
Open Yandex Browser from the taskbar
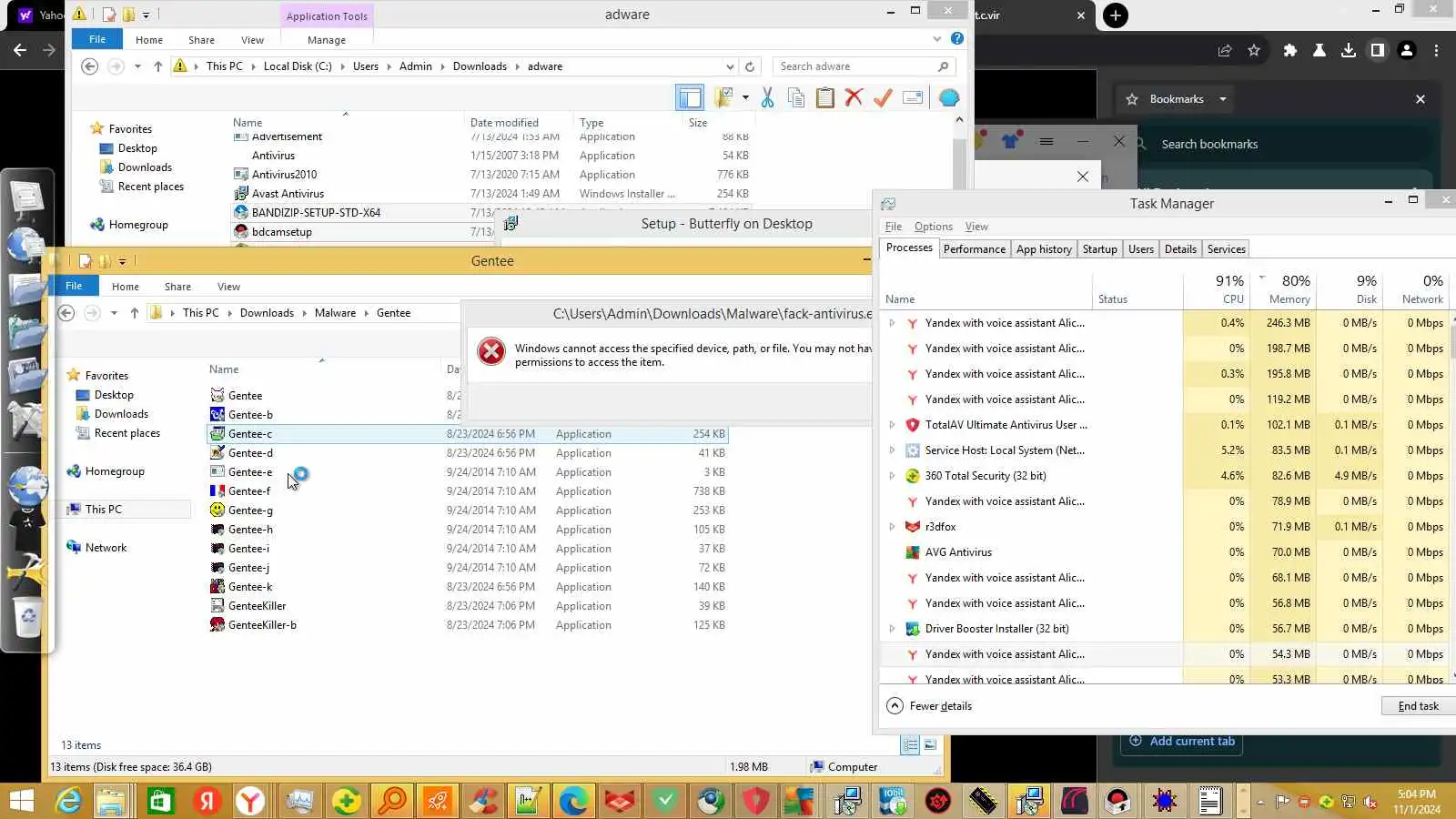(x=250, y=802)
